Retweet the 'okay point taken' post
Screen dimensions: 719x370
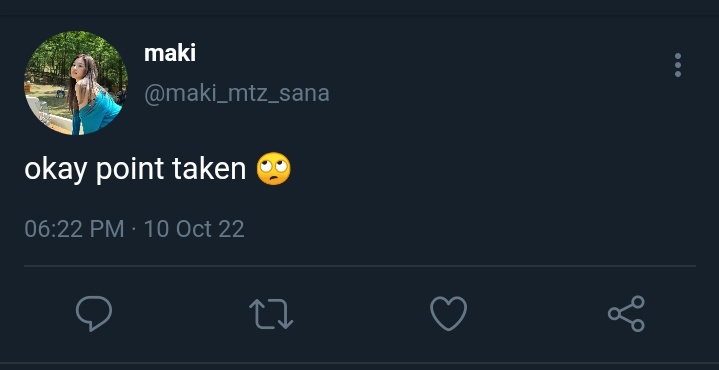point(271,314)
